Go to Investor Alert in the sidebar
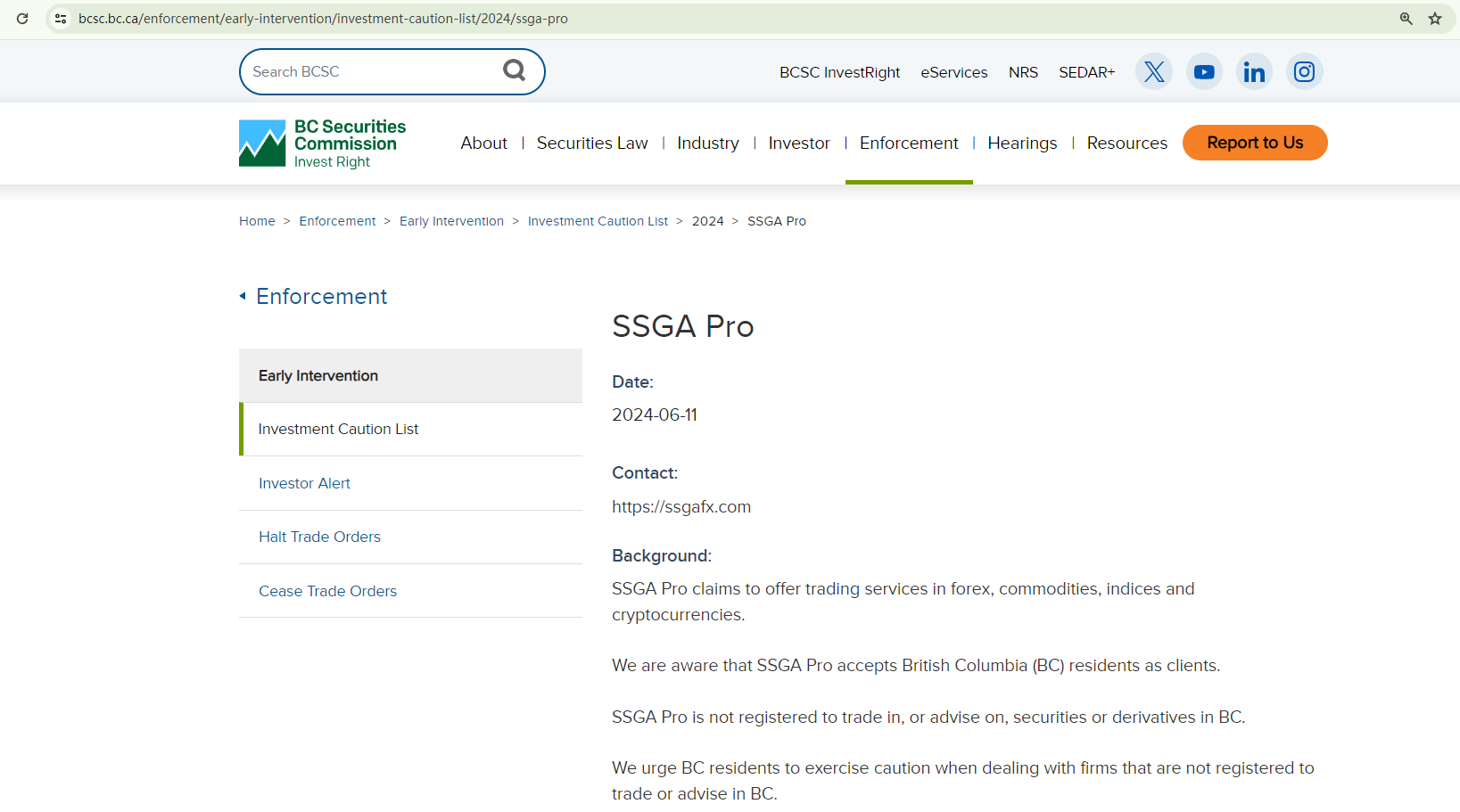This screenshot has width=1460, height=812. coord(304,483)
